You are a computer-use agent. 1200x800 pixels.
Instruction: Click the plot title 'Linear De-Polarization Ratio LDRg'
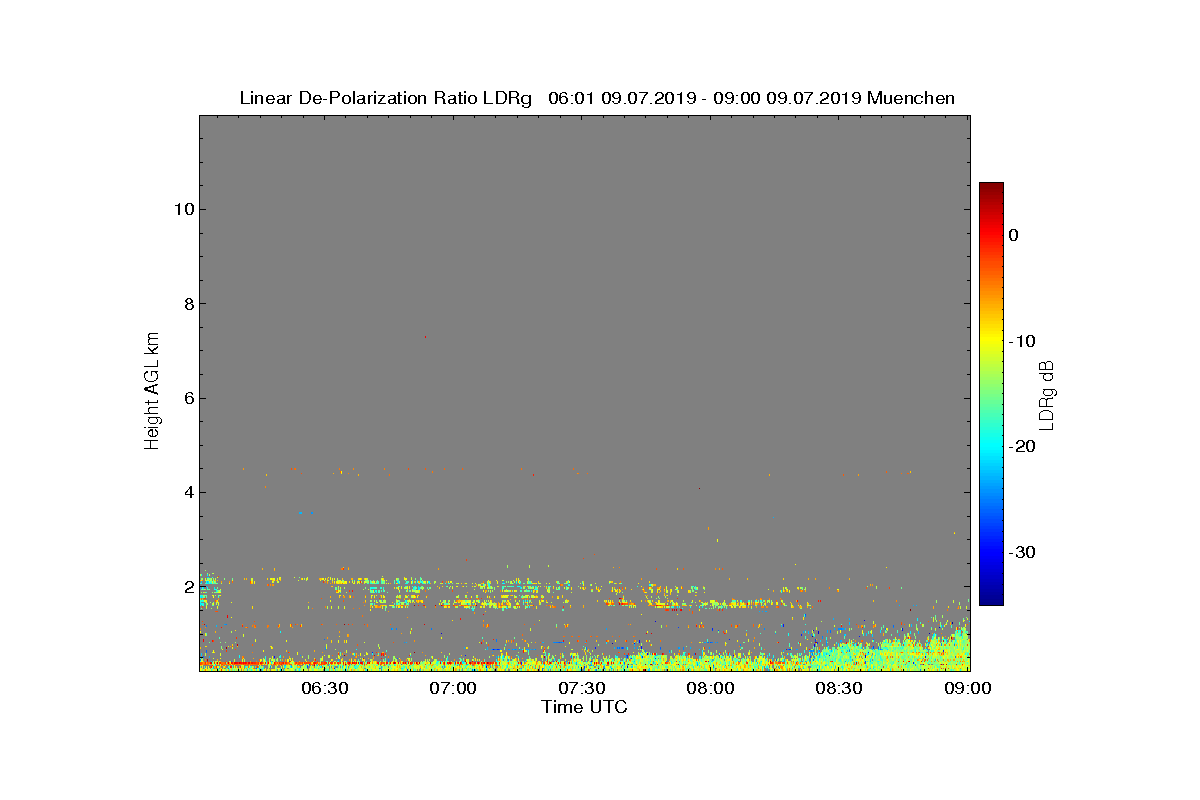pos(386,98)
